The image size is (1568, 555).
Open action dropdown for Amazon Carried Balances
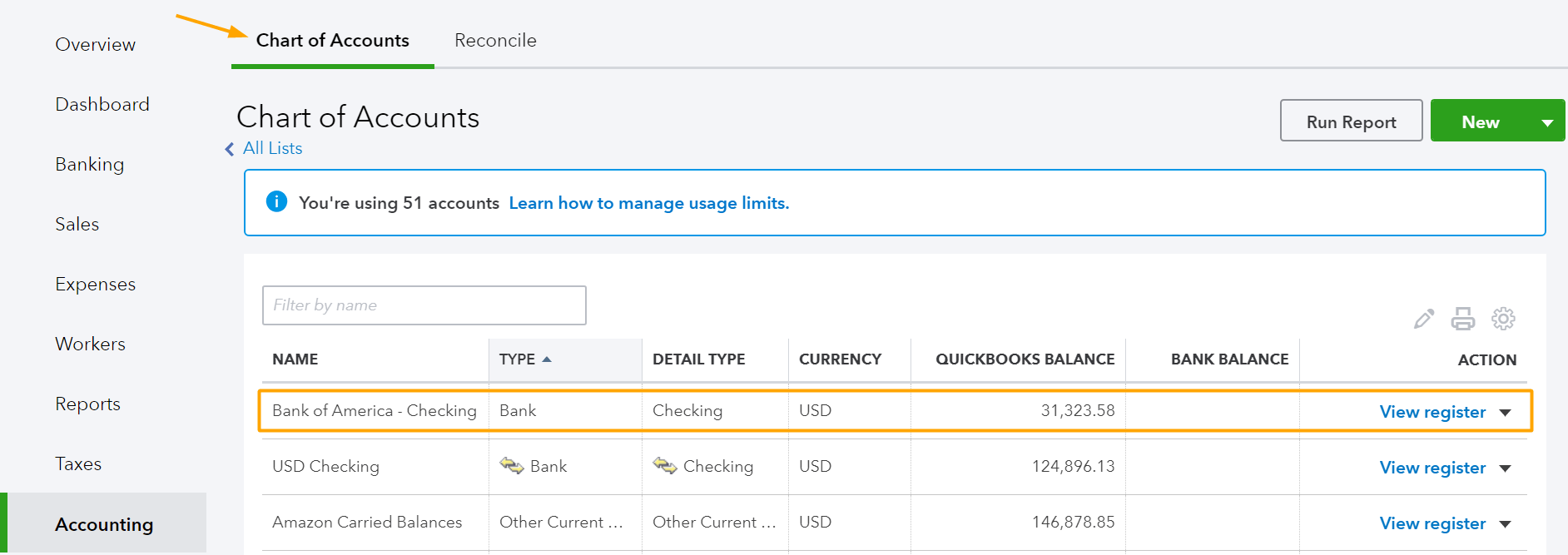point(1505,524)
